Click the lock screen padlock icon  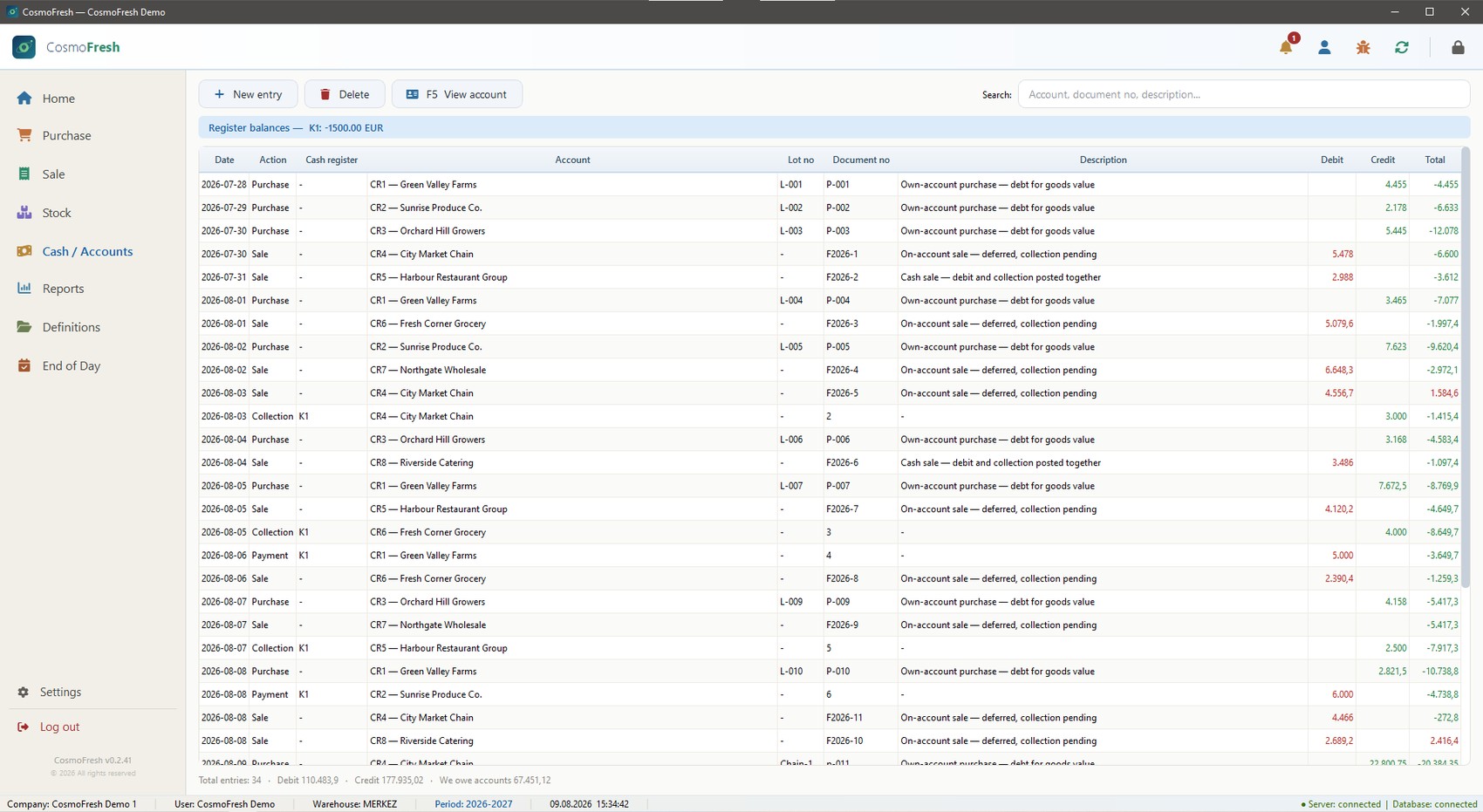pos(1458,47)
